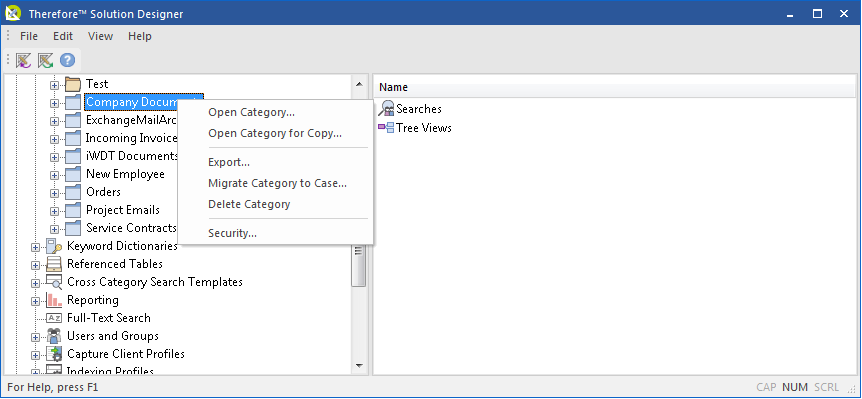Click the Keyword Dictionaries key icon
This screenshot has height=399, width=862.
click(x=54, y=246)
